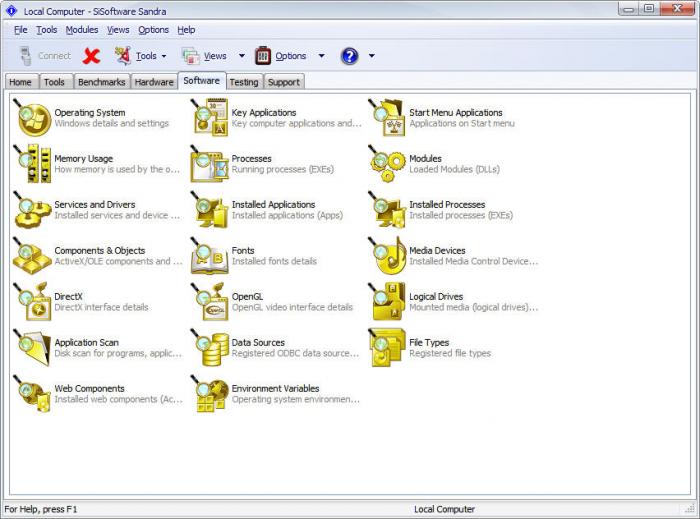Switch to the Home tab
The width and height of the screenshot is (700, 519).
21,82
